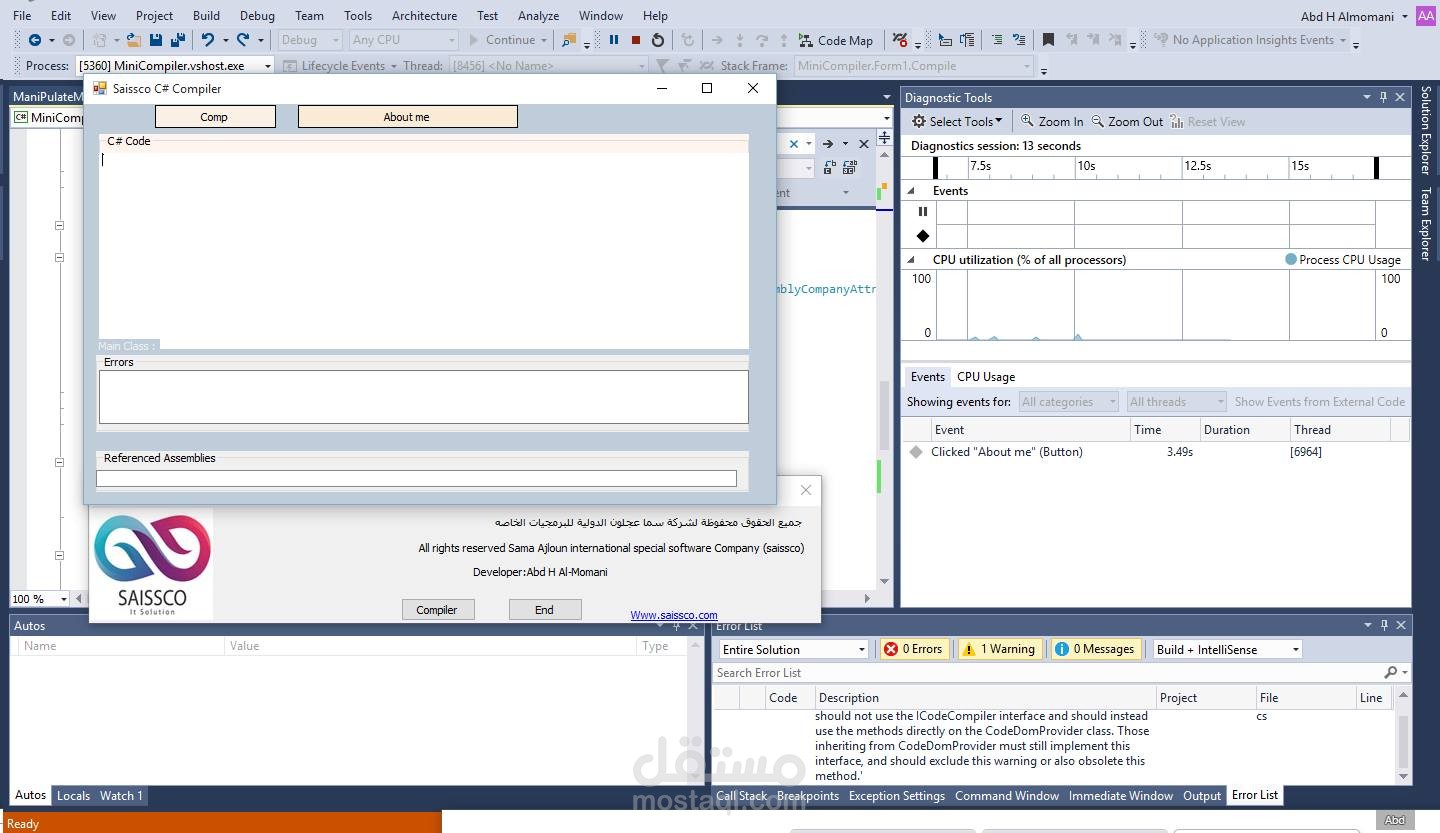Image resolution: width=1440 pixels, height=833 pixels.
Task: Open the Architecture menu
Action: (x=424, y=15)
